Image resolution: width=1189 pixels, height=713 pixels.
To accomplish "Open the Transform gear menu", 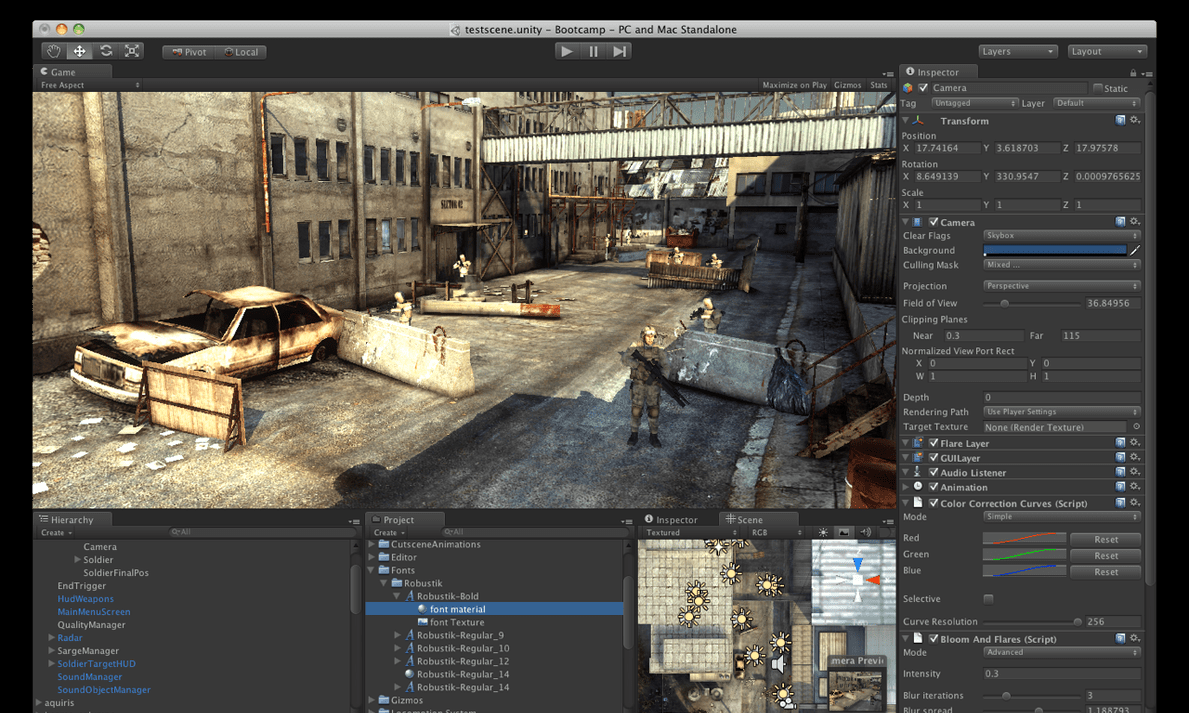I will (1134, 120).
